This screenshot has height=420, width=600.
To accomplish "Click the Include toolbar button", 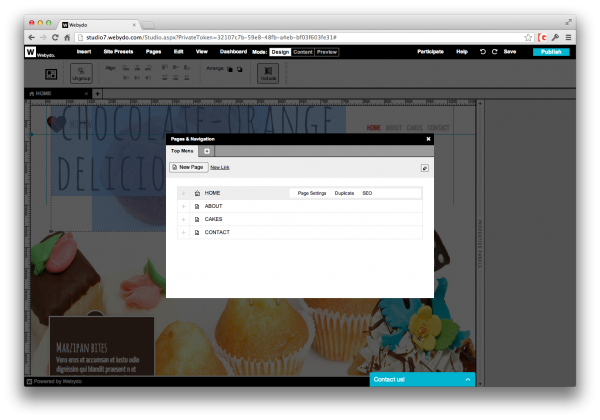I will pos(268,73).
